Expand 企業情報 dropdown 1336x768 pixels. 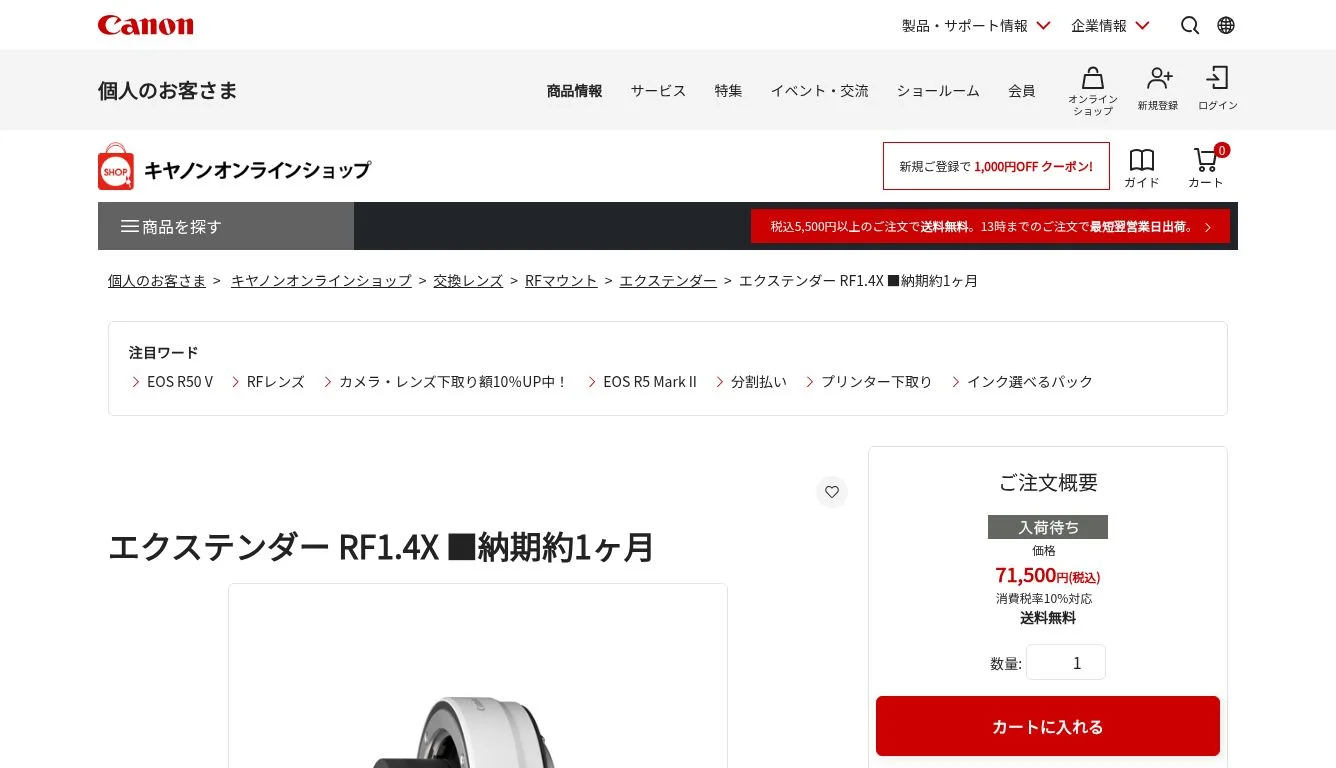tap(1110, 25)
